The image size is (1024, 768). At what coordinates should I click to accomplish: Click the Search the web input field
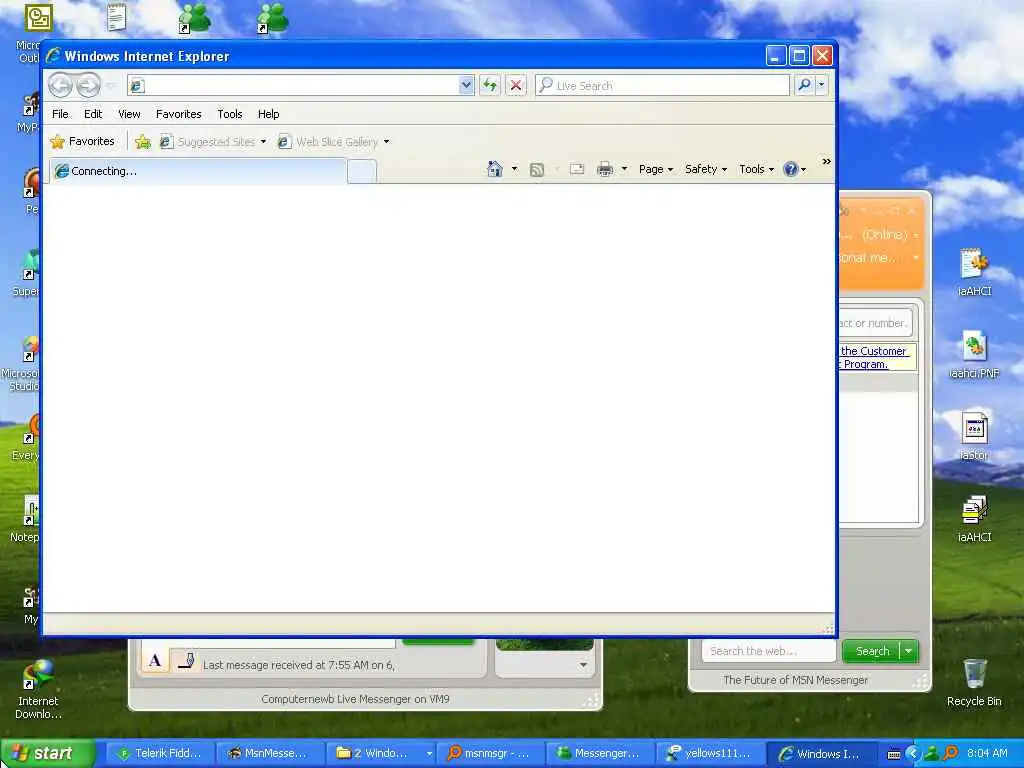tap(769, 651)
